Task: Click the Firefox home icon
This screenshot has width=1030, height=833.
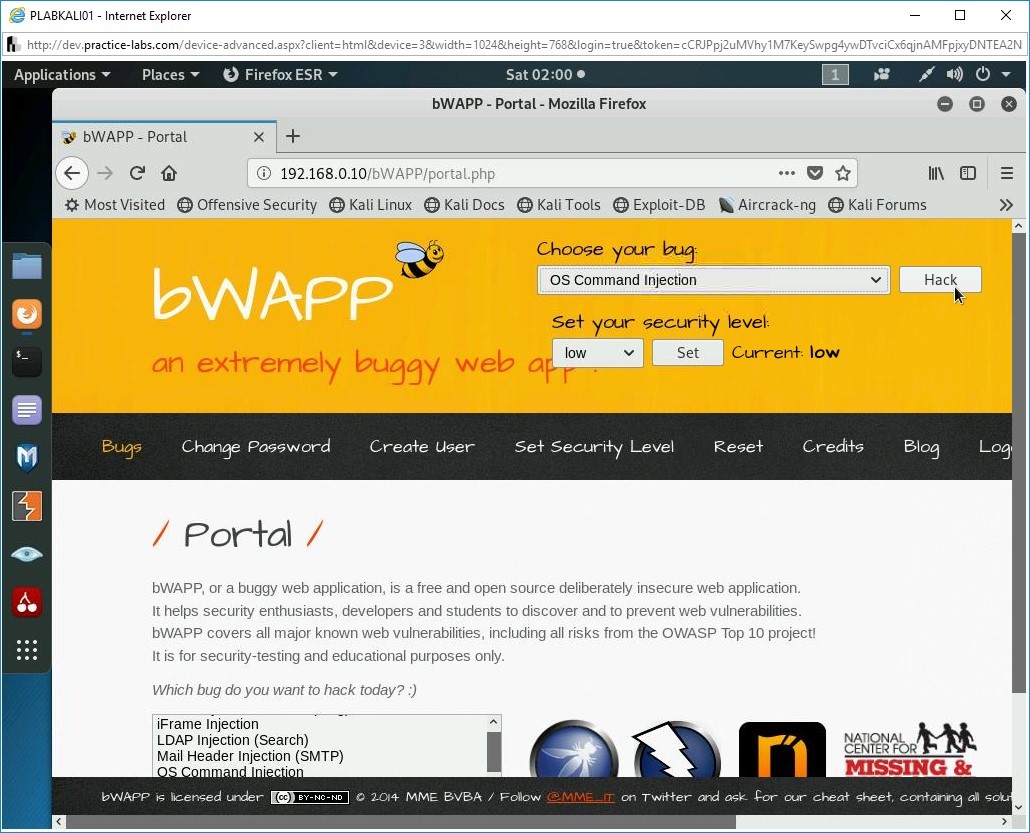Action: [169, 172]
